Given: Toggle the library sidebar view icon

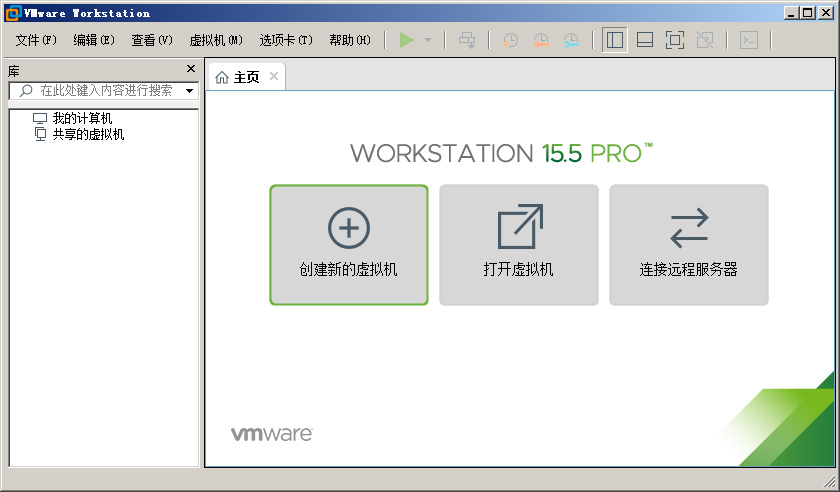Looking at the screenshot, I should pos(614,40).
